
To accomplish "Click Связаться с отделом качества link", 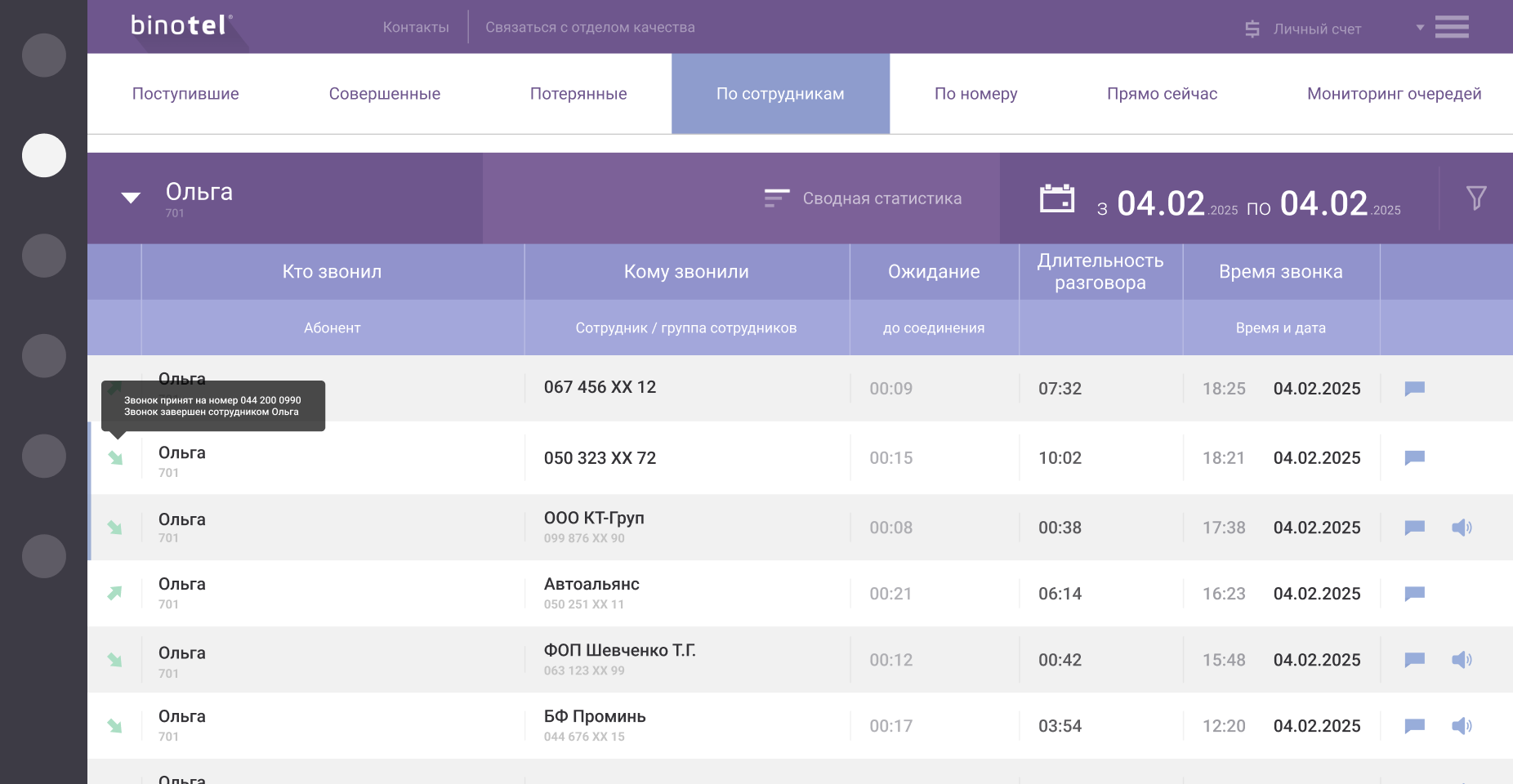I will click(590, 27).
